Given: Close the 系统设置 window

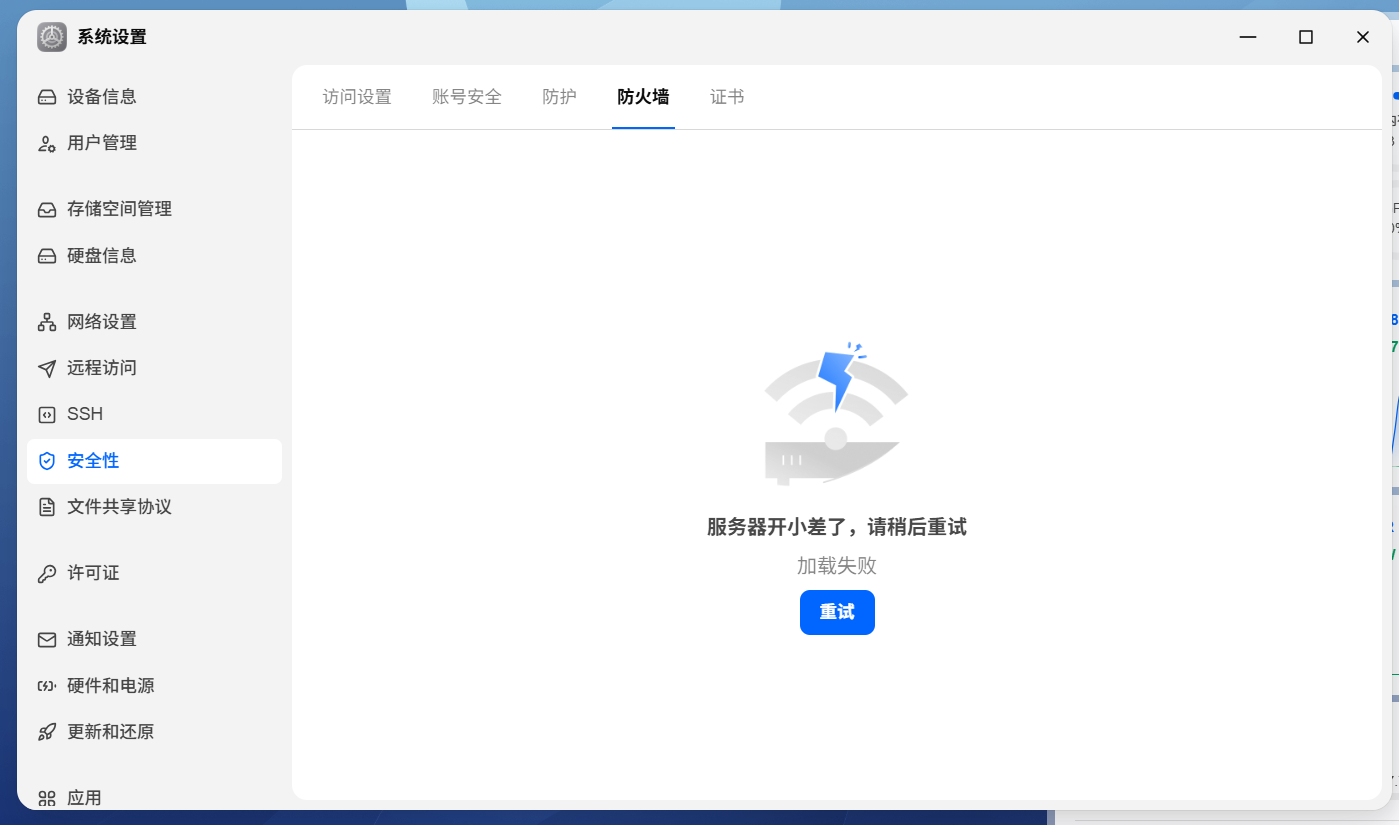Looking at the screenshot, I should coord(1363,37).
